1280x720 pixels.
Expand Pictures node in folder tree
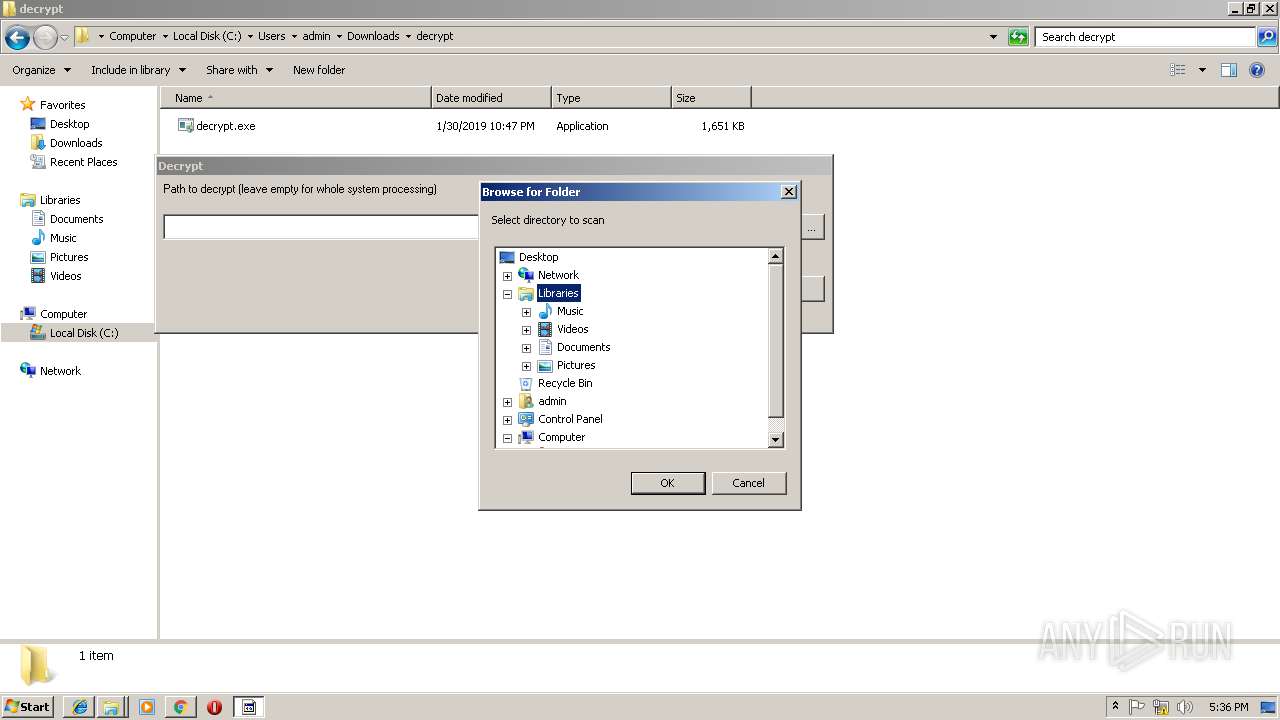526,366
